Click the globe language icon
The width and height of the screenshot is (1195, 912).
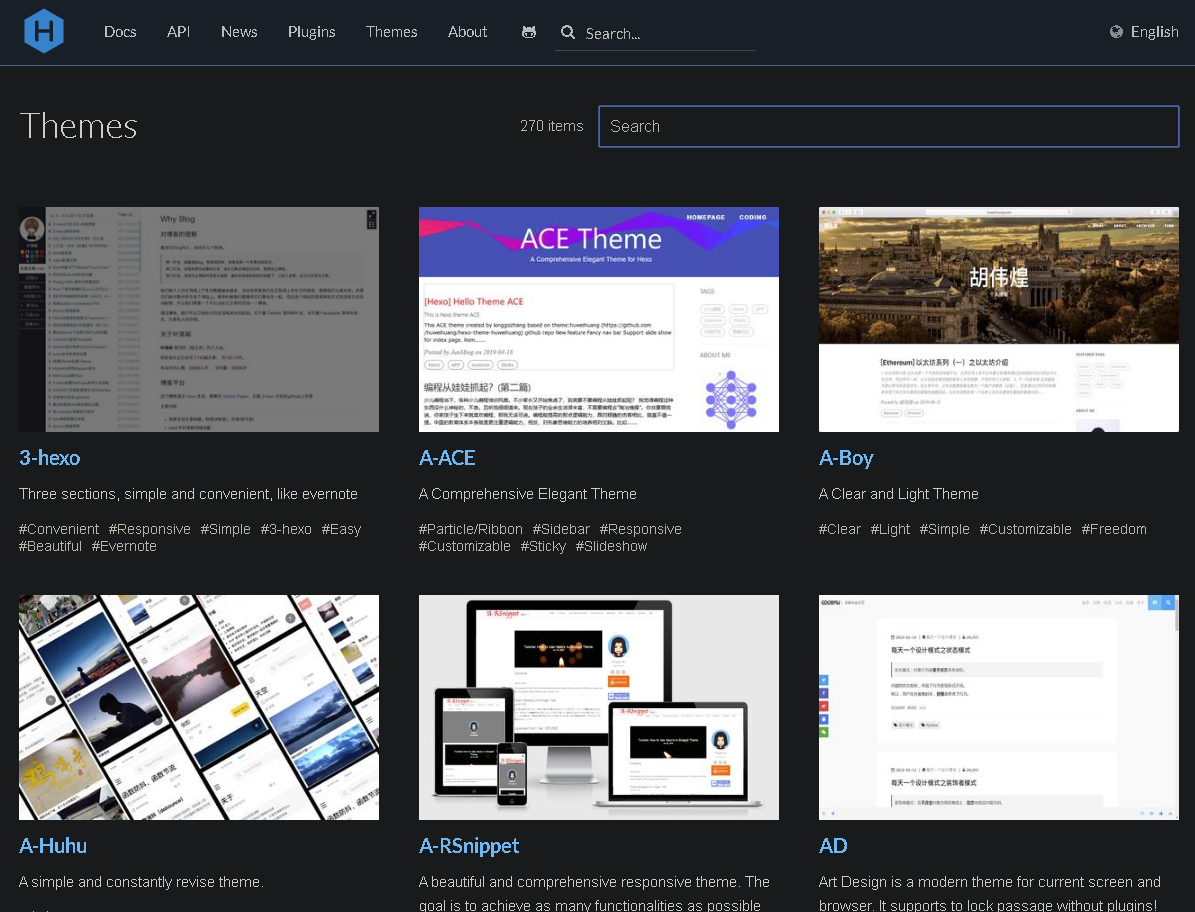tap(1116, 32)
